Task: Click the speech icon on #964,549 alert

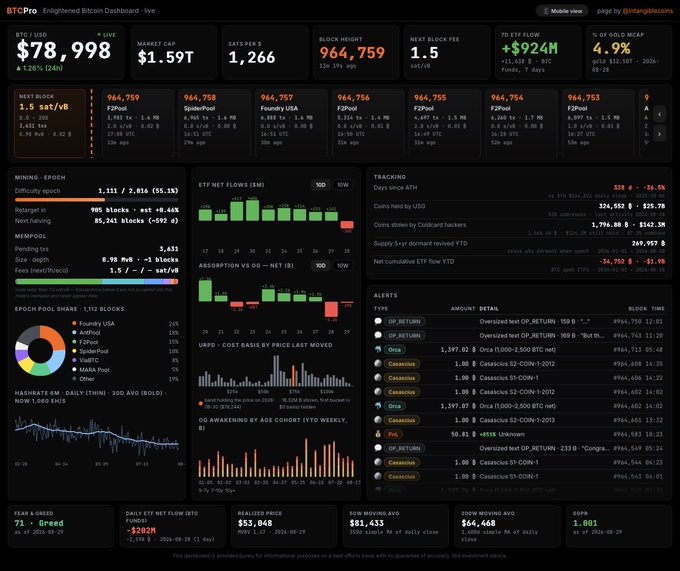Action: click(378, 448)
